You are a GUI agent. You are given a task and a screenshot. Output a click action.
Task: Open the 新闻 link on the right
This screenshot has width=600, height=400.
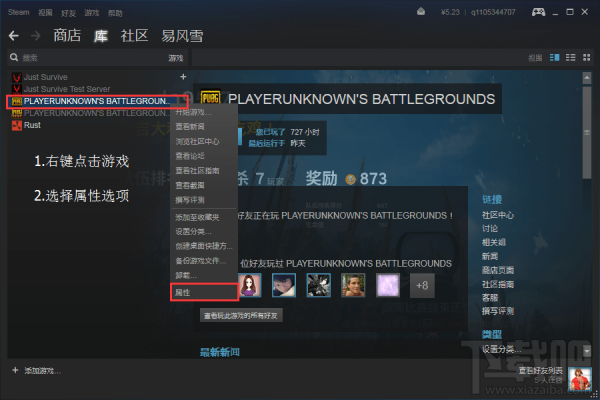point(490,256)
